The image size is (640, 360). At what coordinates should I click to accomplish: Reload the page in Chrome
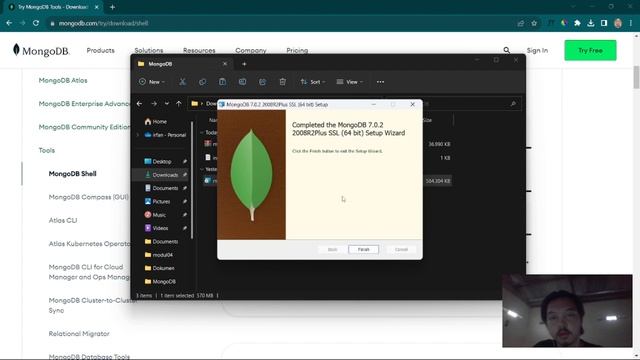(36, 23)
